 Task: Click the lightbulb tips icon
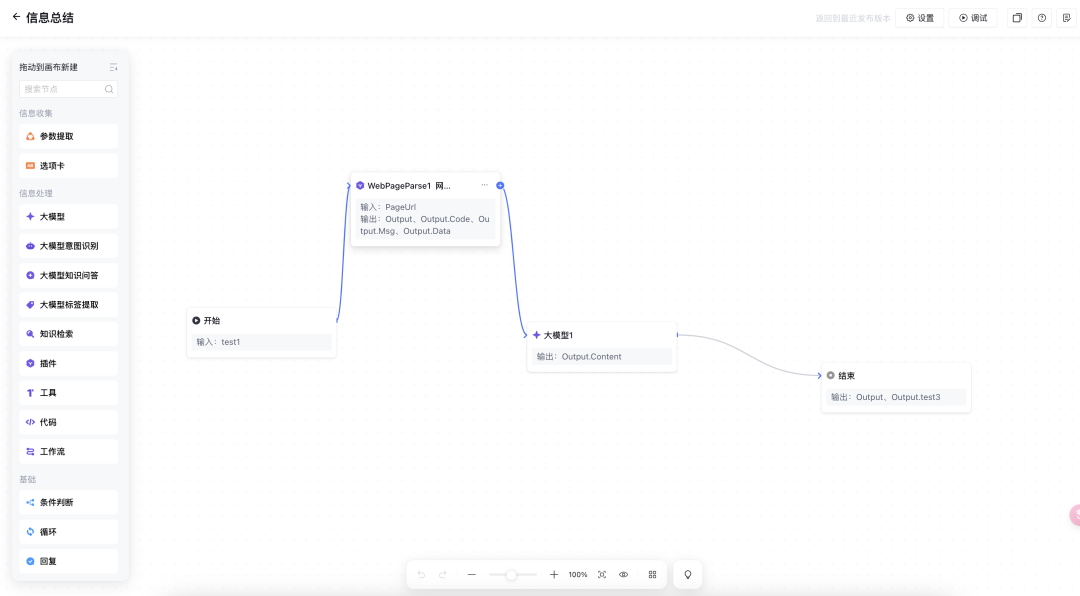[x=687, y=575]
